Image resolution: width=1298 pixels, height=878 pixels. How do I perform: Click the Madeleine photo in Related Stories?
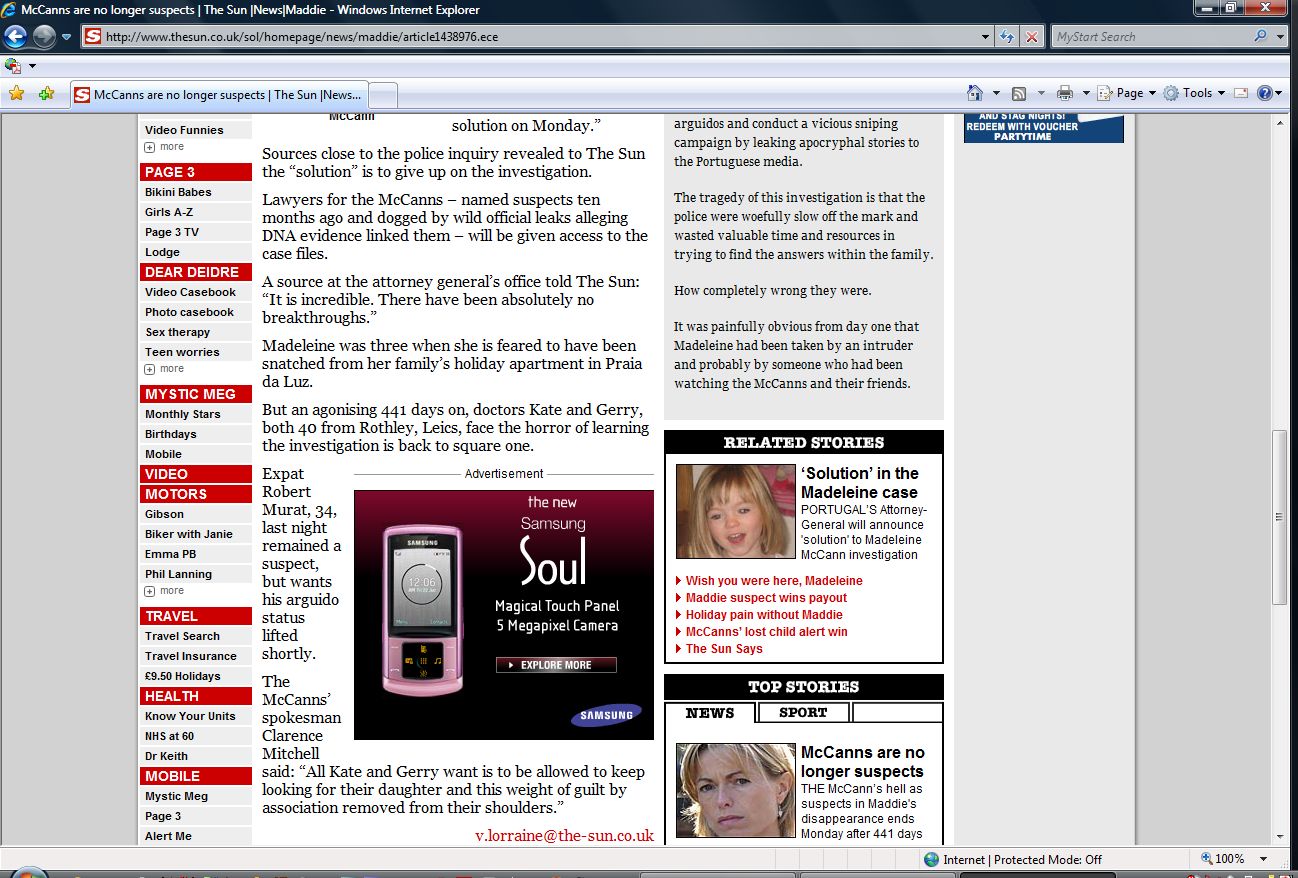click(735, 511)
